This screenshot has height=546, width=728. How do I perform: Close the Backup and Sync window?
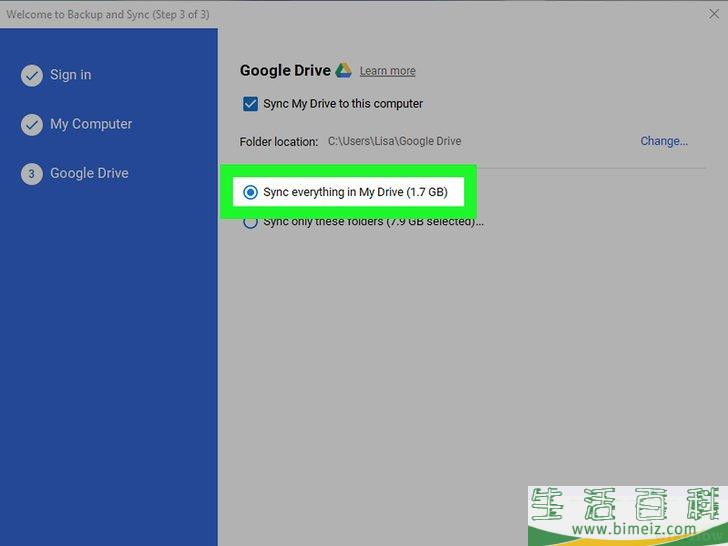click(x=714, y=14)
